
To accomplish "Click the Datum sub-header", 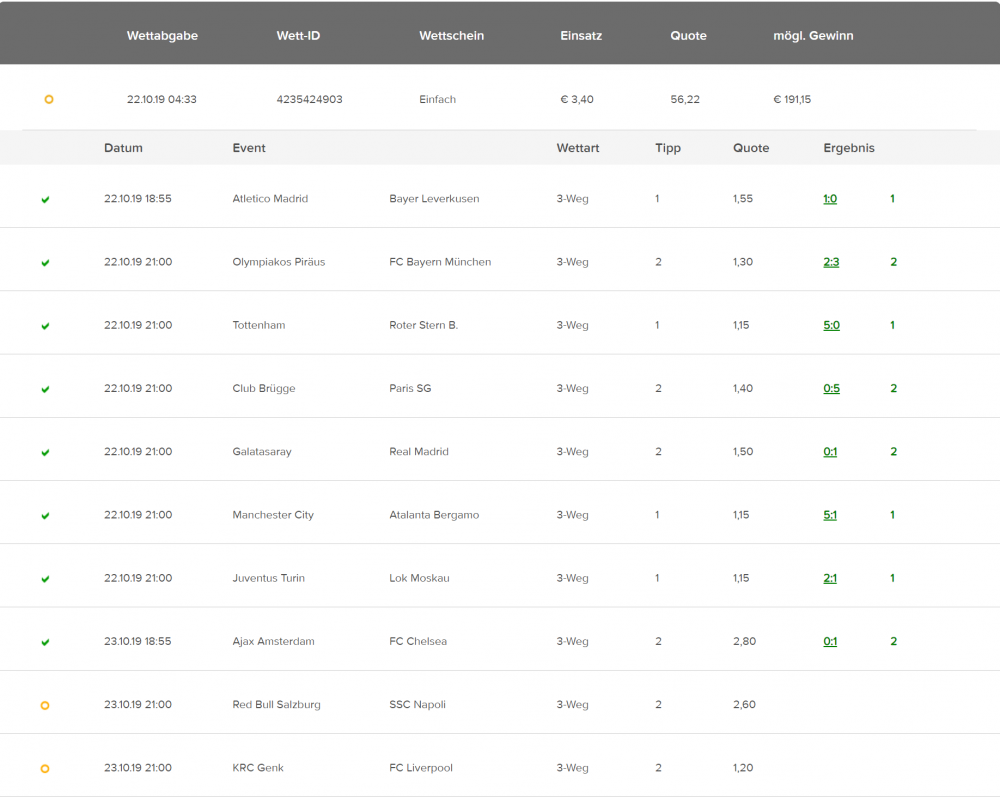I will [123, 148].
